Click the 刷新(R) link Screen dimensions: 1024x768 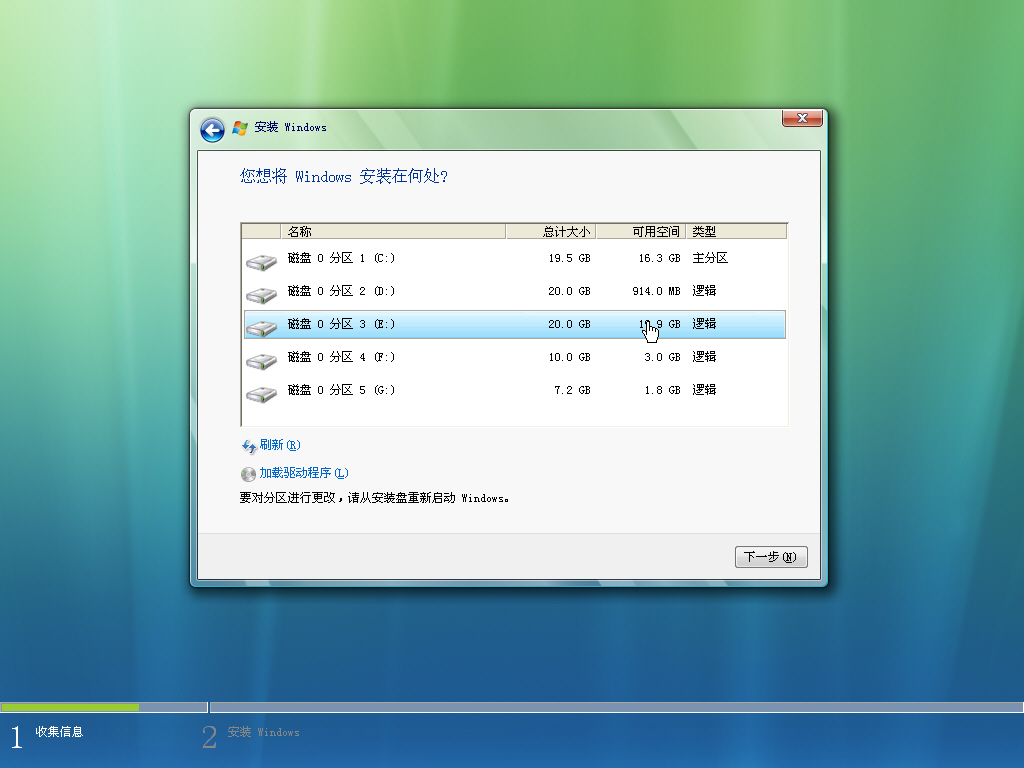click(280, 445)
